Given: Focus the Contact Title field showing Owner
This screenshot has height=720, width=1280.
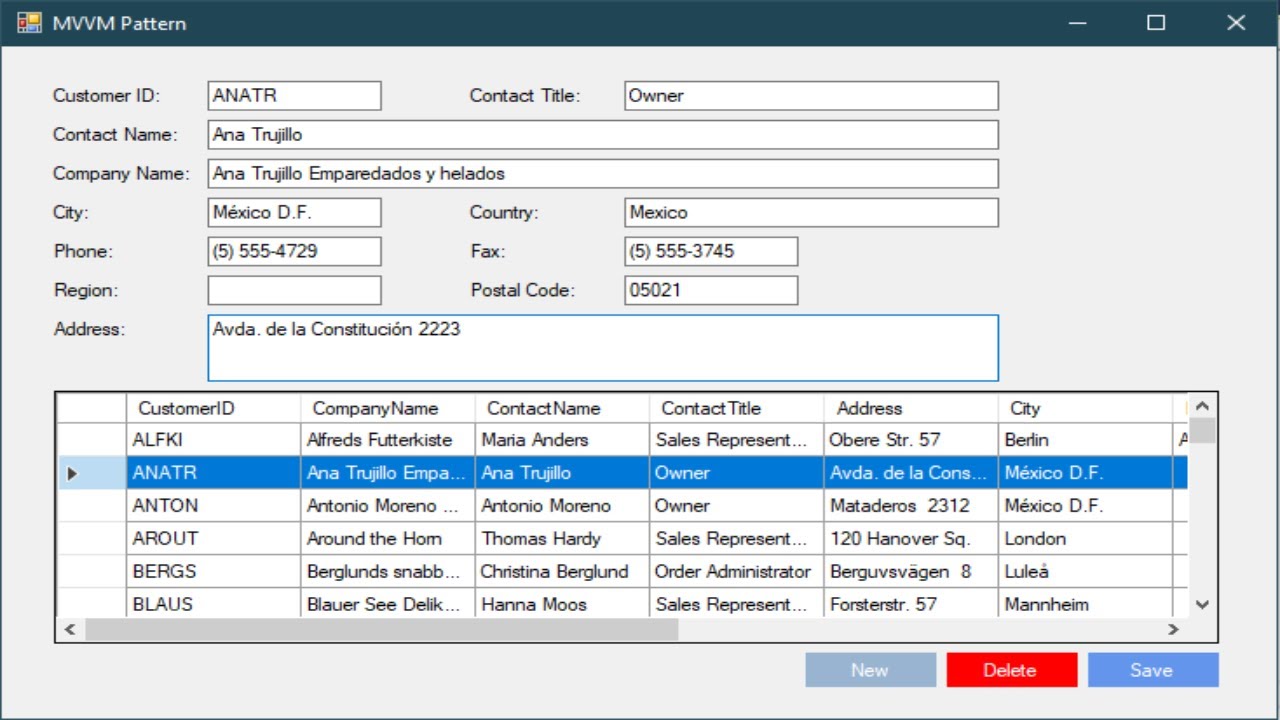Looking at the screenshot, I should 811,96.
